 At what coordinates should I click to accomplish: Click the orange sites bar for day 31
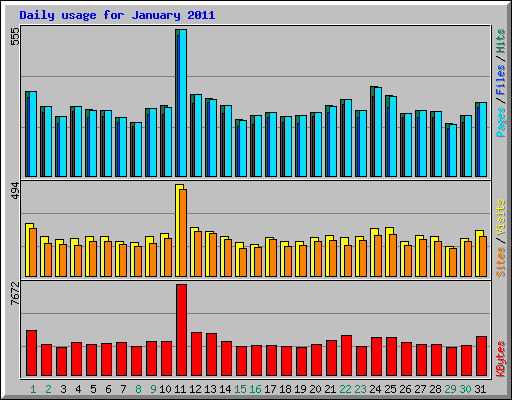click(x=483, y=256)
